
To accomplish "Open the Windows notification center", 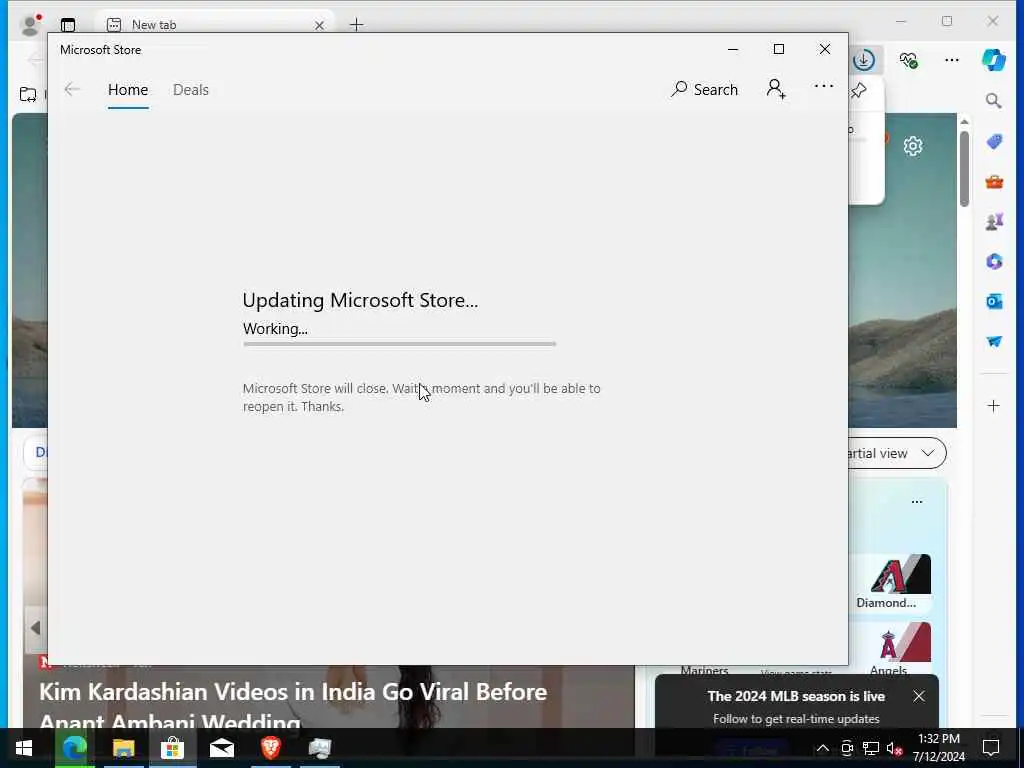I will pyautogui.click(x=991, y=748).
